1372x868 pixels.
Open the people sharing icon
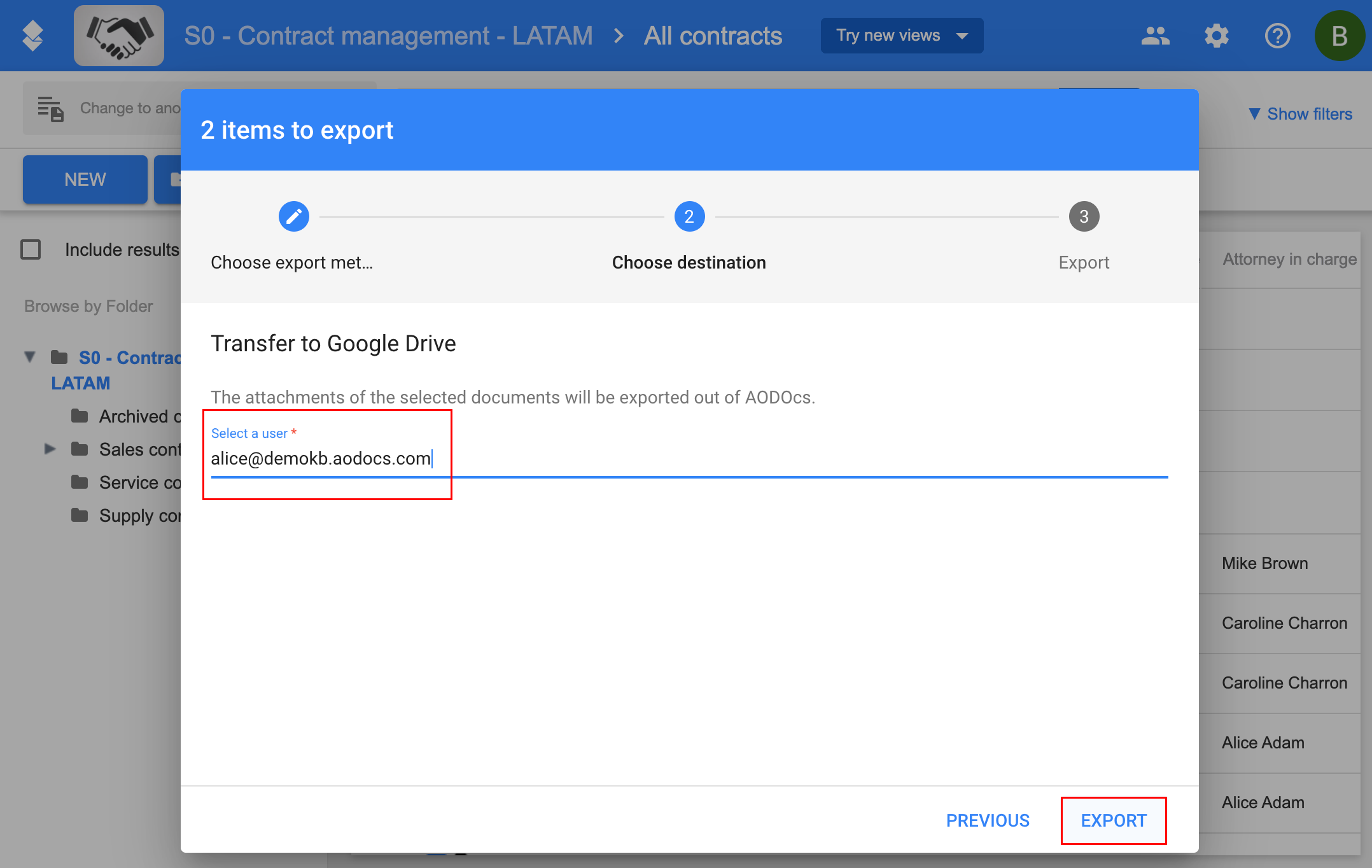pos(1155,36)
